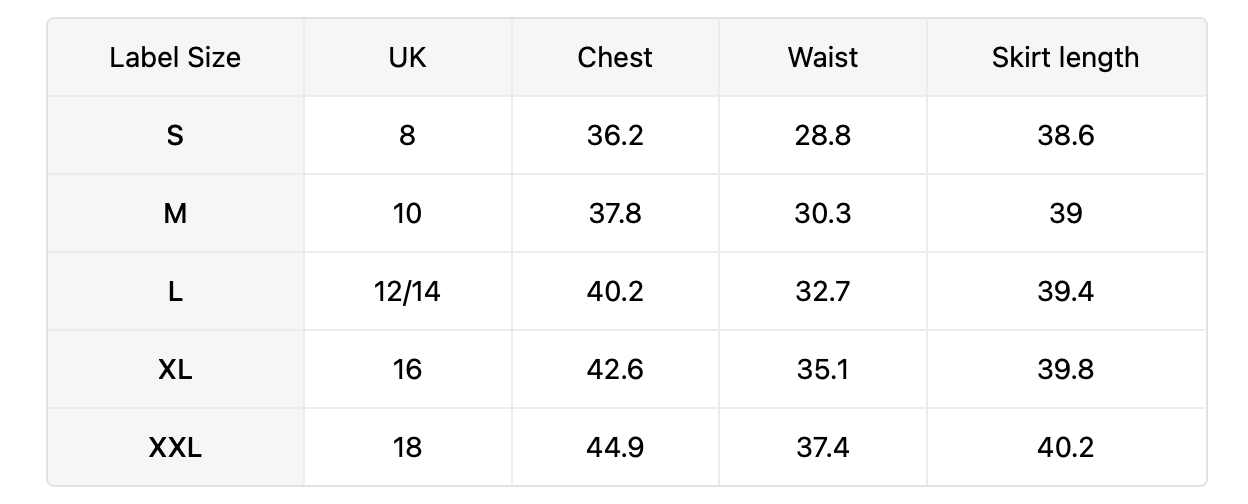Image resolution: width=1248 pixels, height=504 pixels.
Task: Click the Label Size column header
Action: tap(175, 57)
